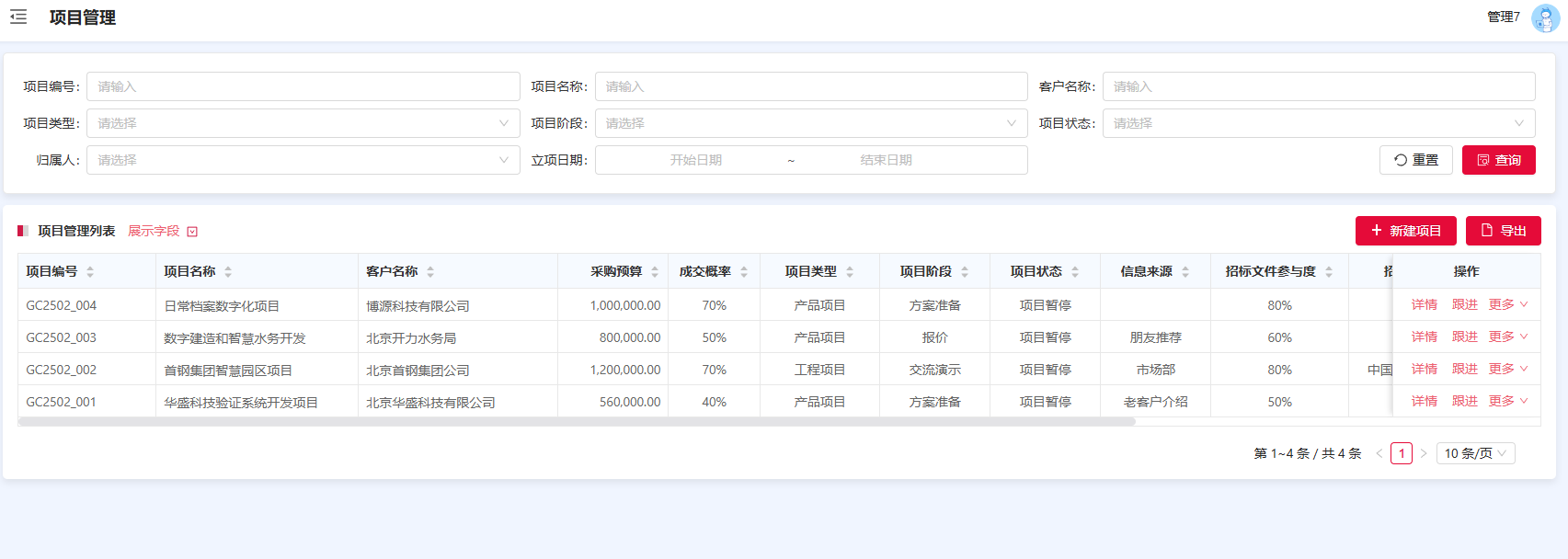This screenshot has width=1568, height=559.
Task: Sort by 采购预算 column icon
Action: point(655,272)
